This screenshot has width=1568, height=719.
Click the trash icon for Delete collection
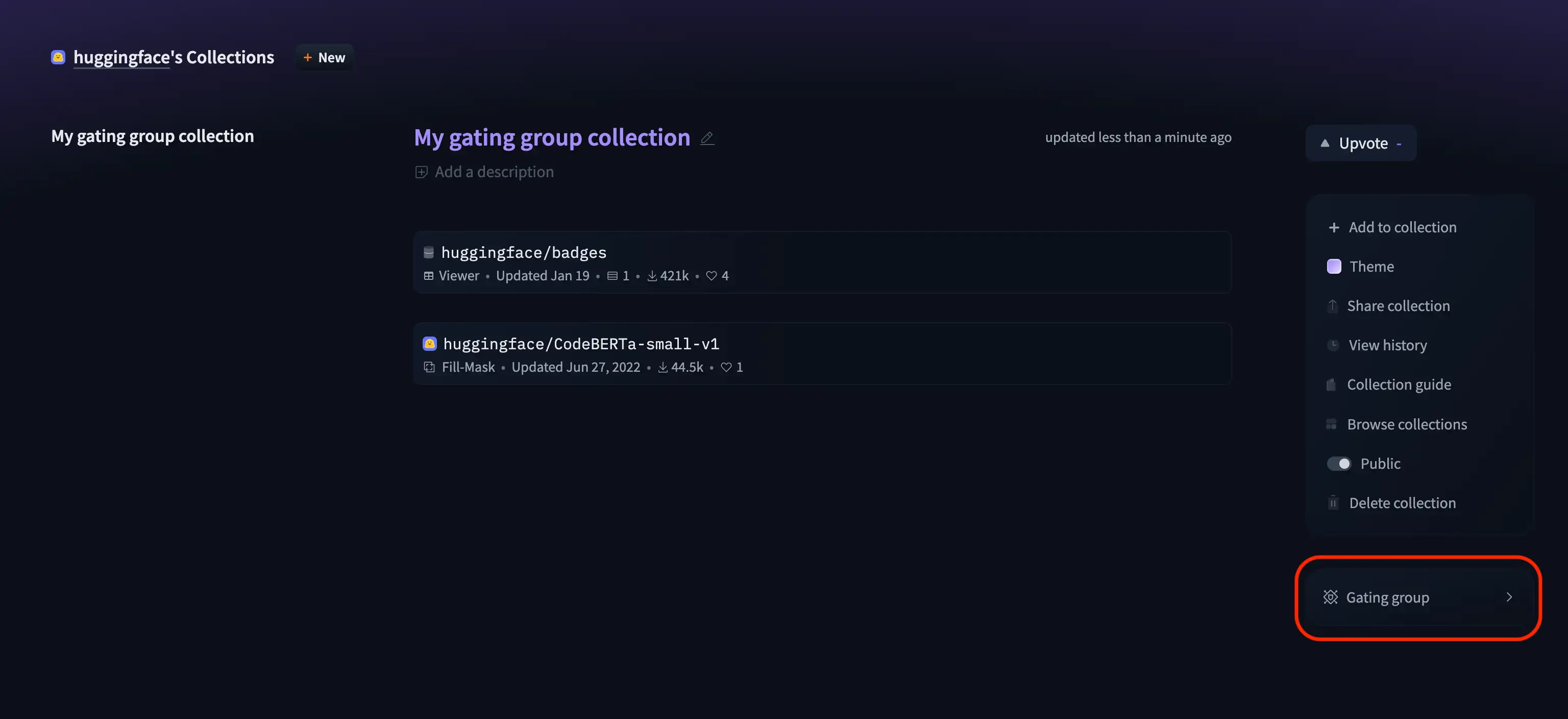point(1333,503)
